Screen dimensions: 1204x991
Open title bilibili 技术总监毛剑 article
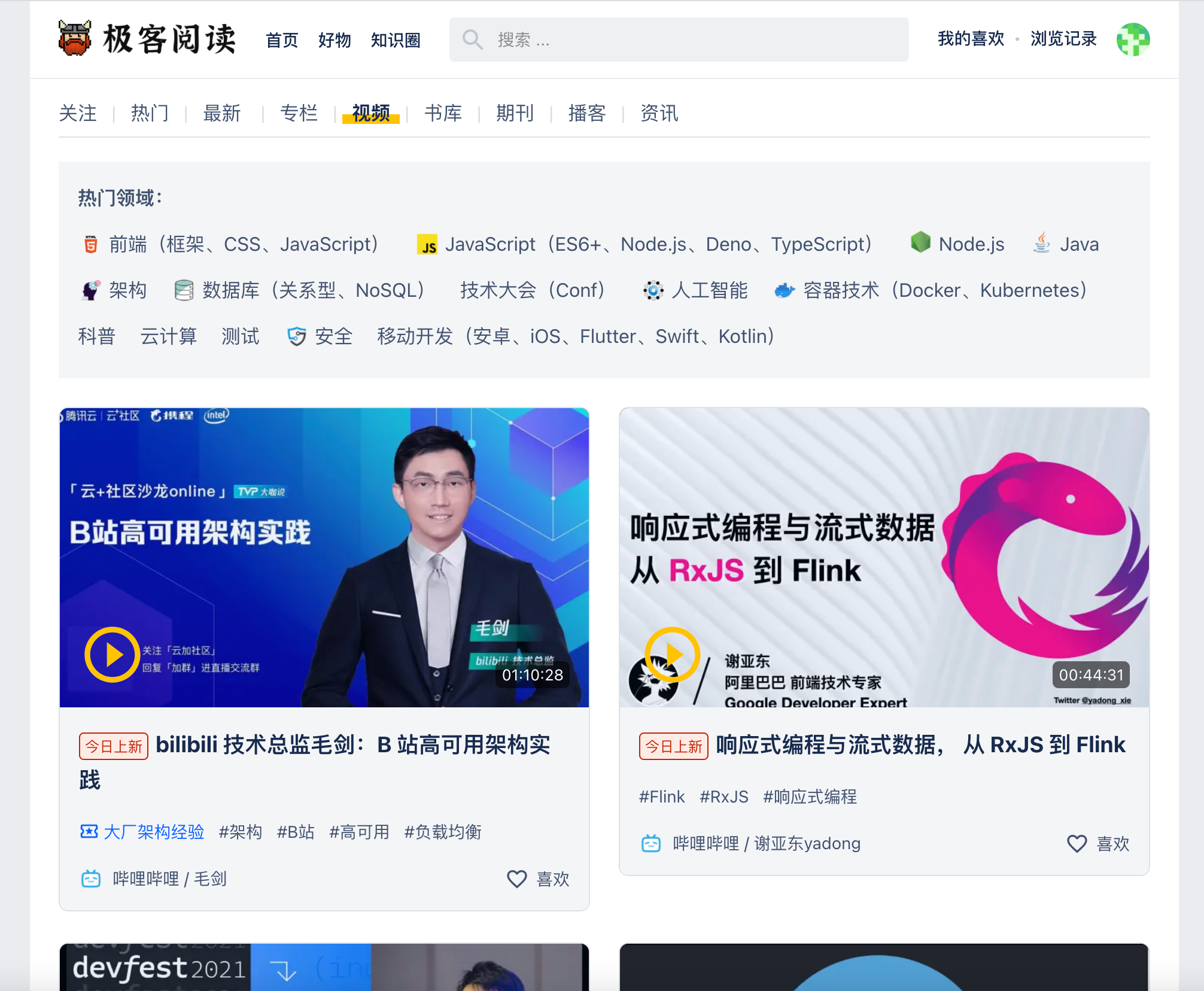coord(315,762)
